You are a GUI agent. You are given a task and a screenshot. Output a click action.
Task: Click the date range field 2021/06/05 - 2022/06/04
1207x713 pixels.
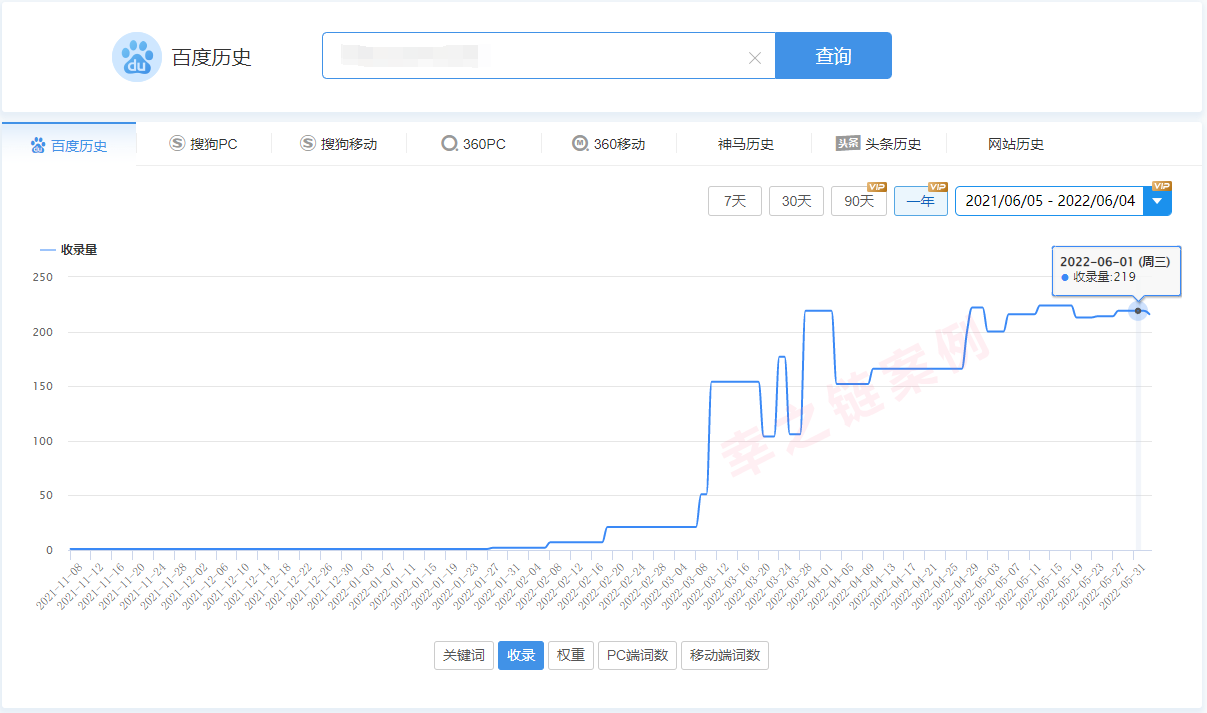[1049, 201]
